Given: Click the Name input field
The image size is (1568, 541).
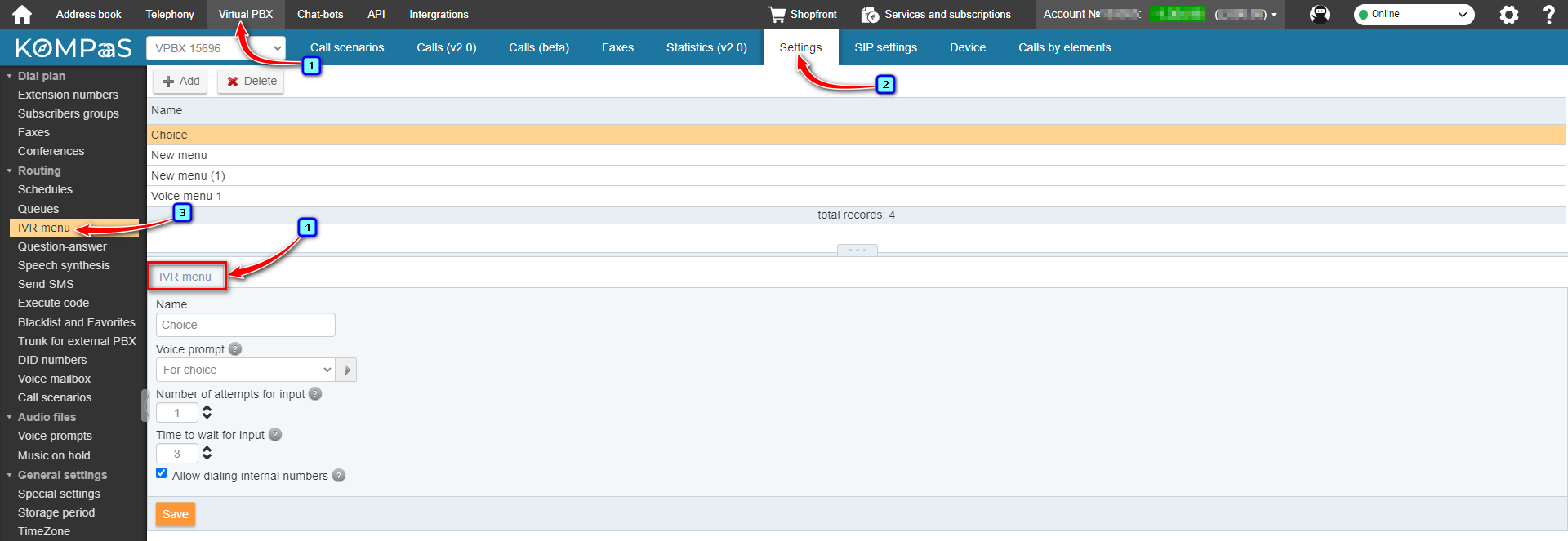Looking at the screenshot, I should click(246, 325).
